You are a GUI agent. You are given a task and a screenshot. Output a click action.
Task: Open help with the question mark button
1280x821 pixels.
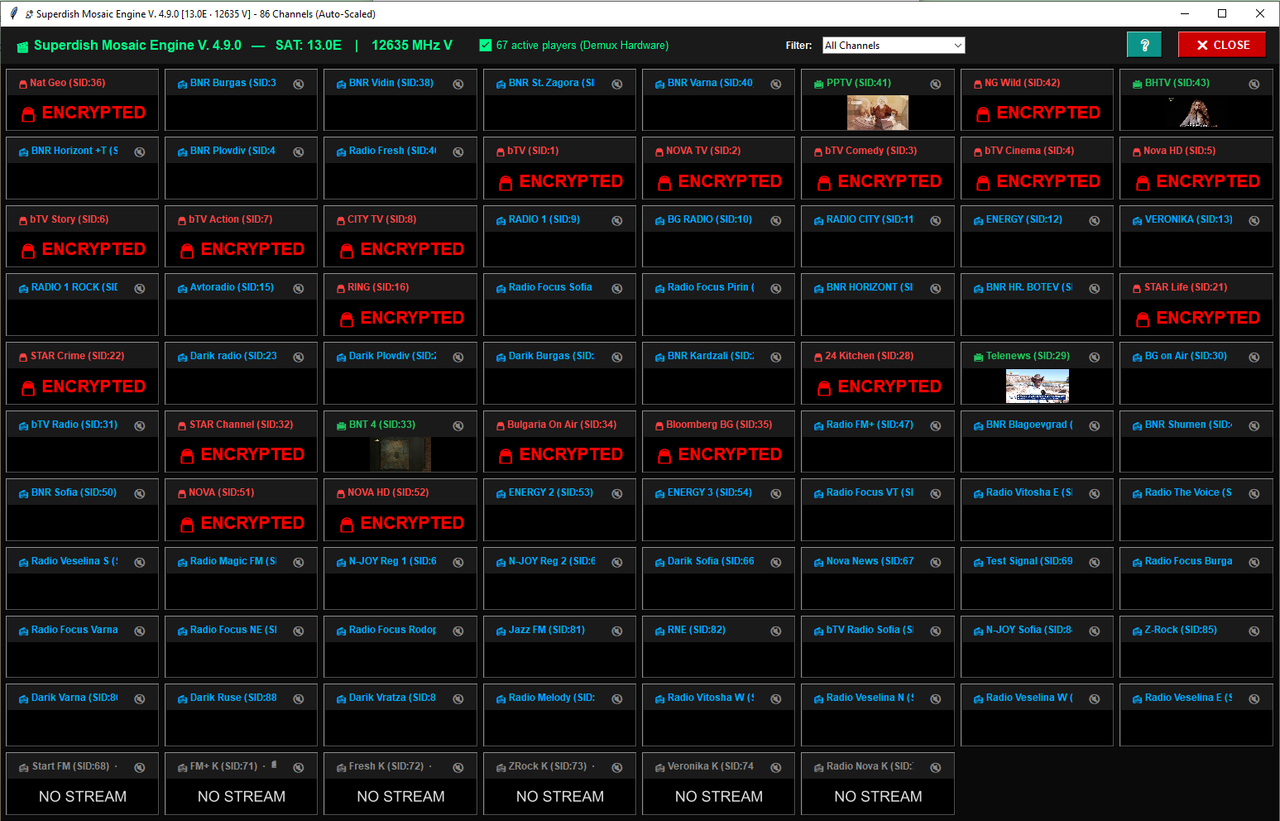[x=1144, y=45]
